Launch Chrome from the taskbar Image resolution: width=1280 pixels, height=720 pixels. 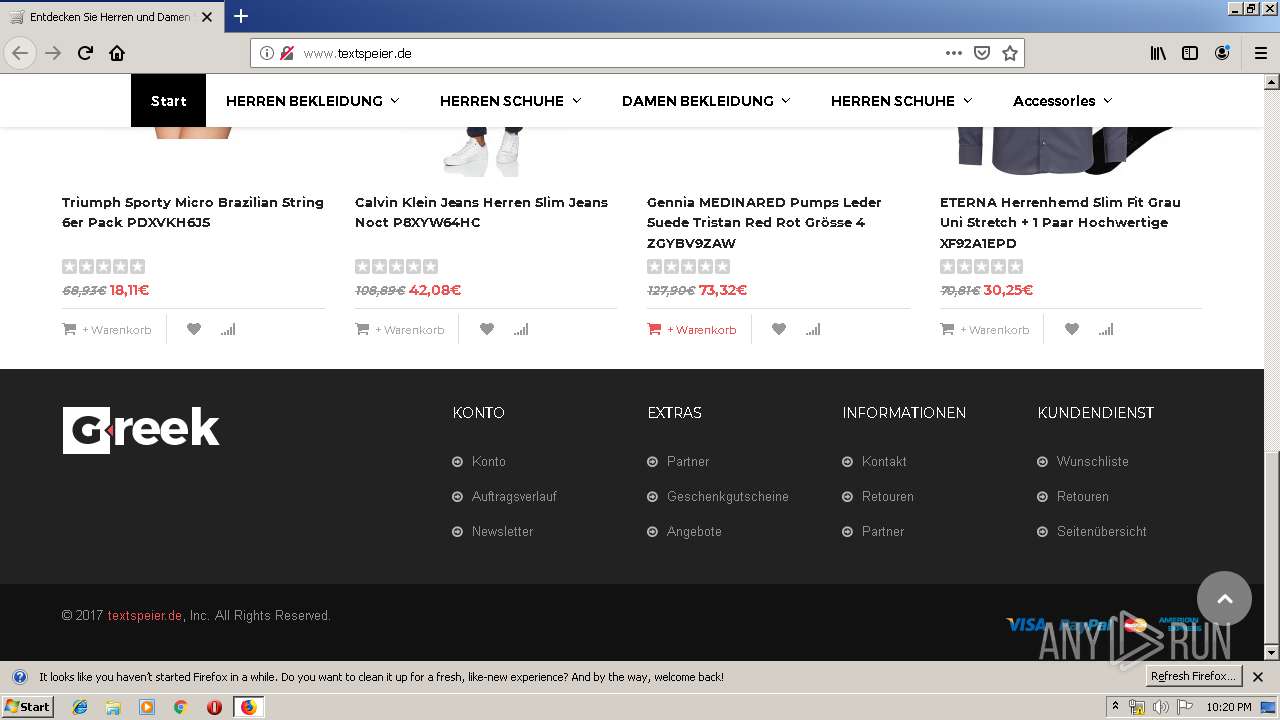[181, 707]
